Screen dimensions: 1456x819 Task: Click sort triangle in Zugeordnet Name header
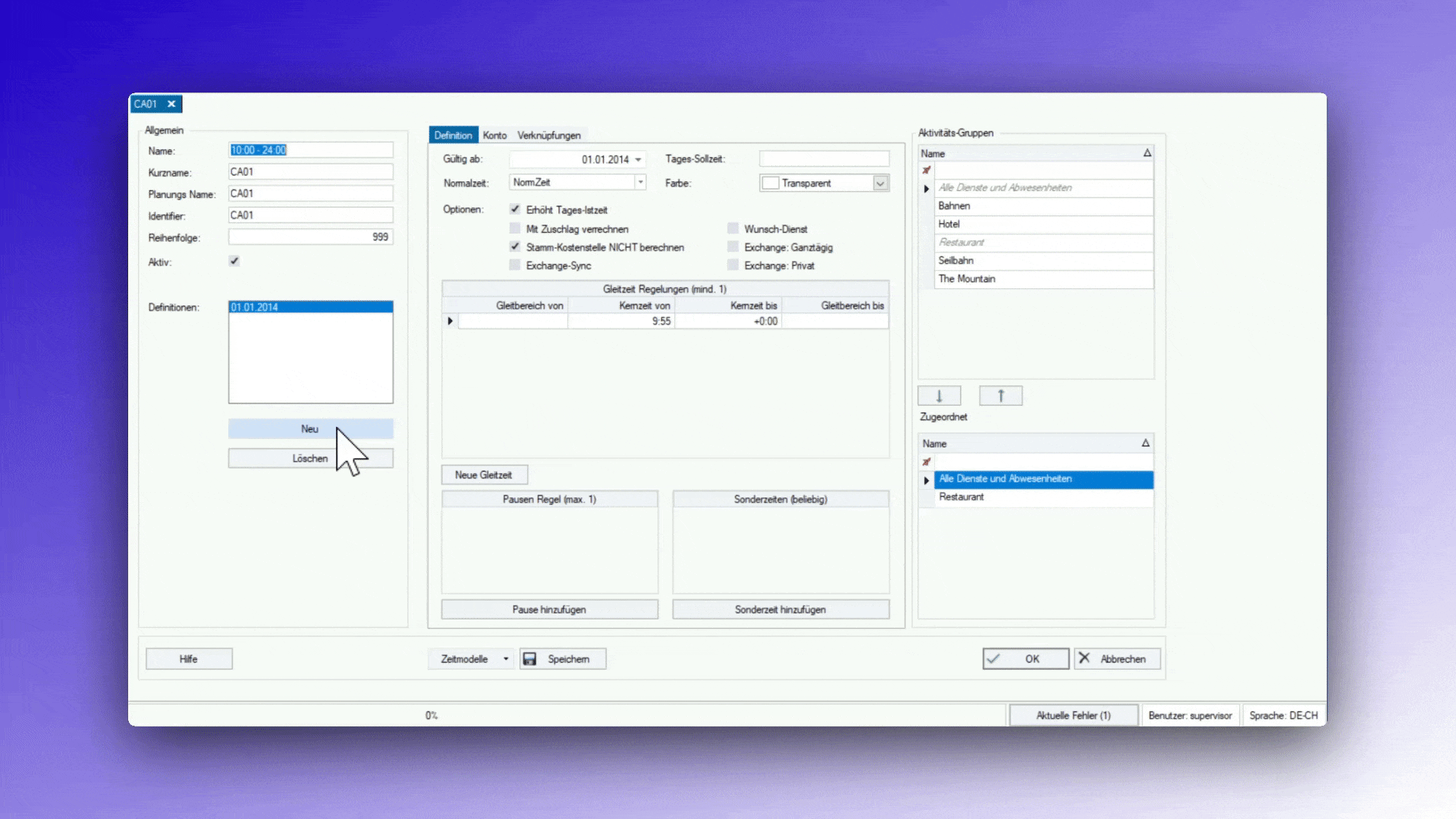(1145, 444)
